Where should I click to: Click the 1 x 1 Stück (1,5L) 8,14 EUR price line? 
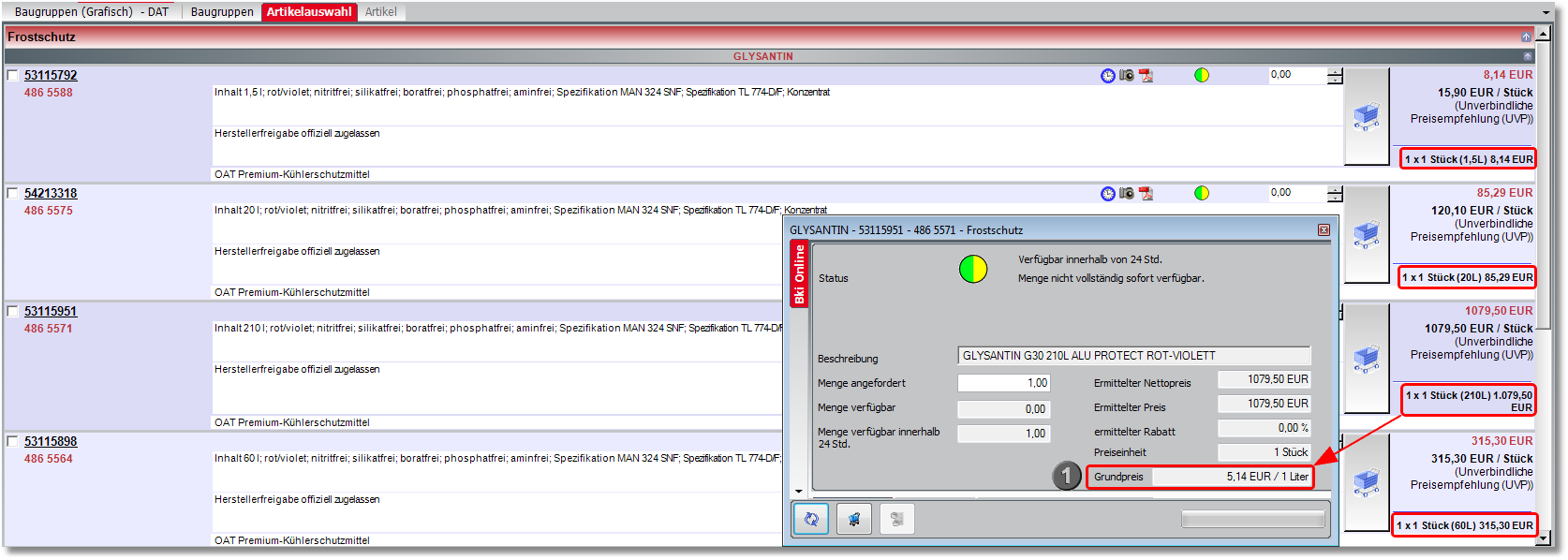1468,159
